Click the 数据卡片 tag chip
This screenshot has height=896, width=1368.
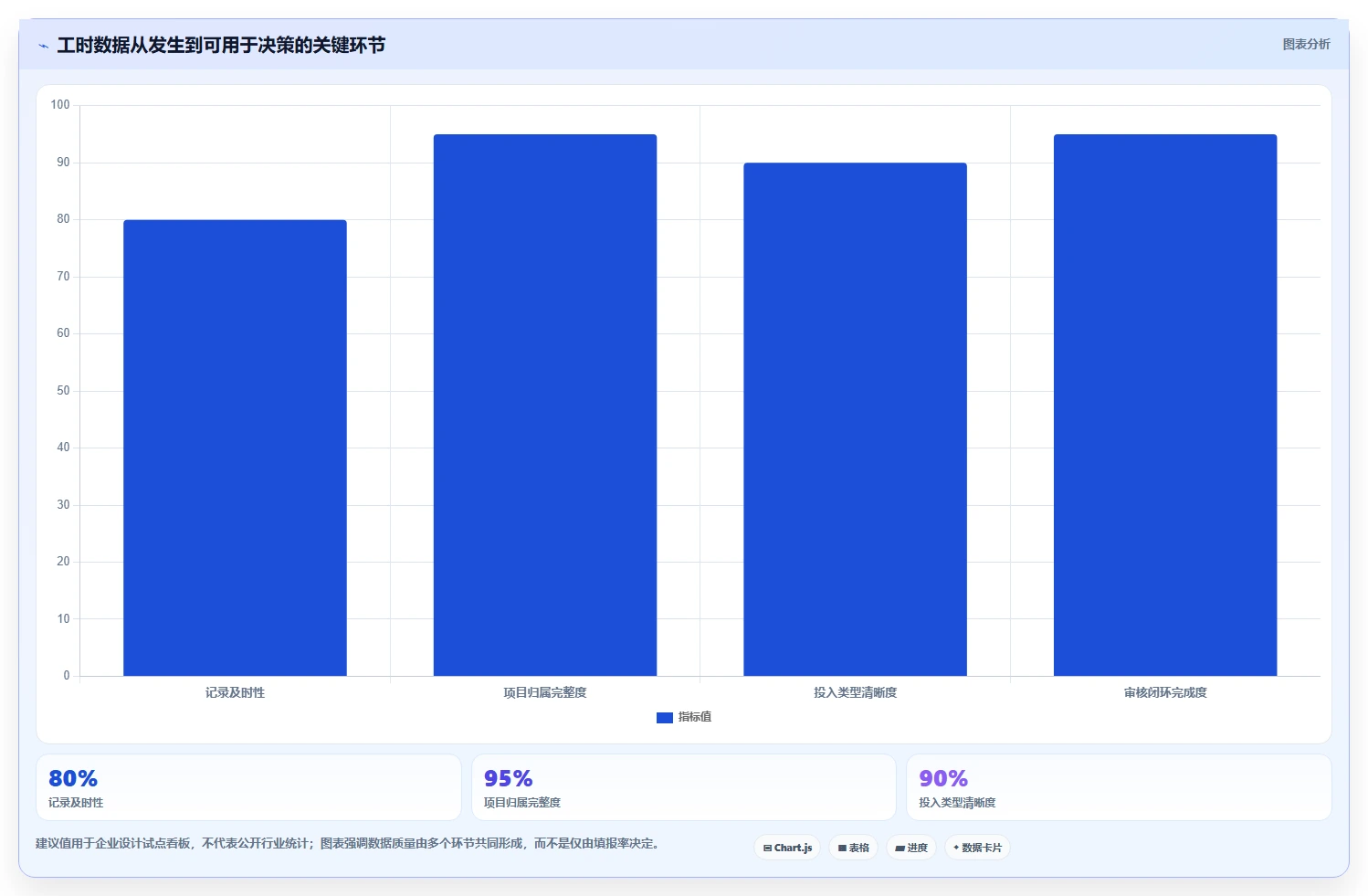[x=977, y=848]
